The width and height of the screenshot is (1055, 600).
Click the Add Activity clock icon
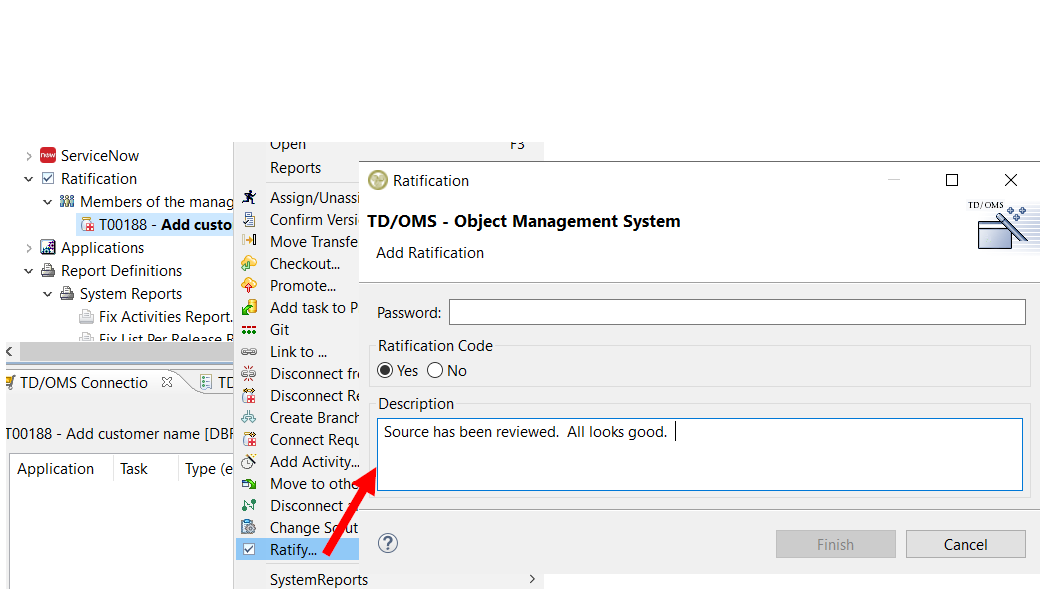tap(249, 461)
